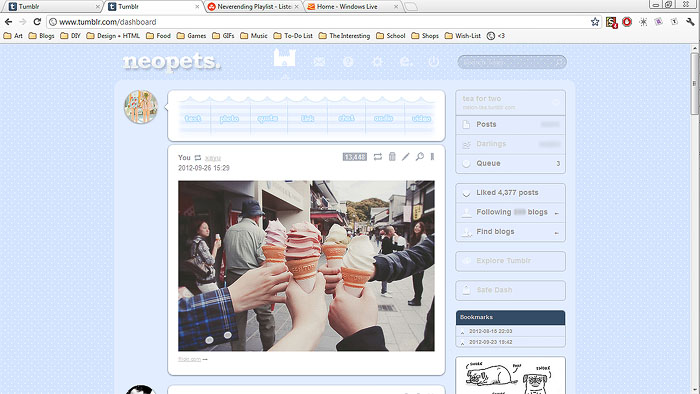The width and height of the screenshot is (700, 394).
Task: Open the Design + HTML bookmarks folder
Action: click(113, 36)
